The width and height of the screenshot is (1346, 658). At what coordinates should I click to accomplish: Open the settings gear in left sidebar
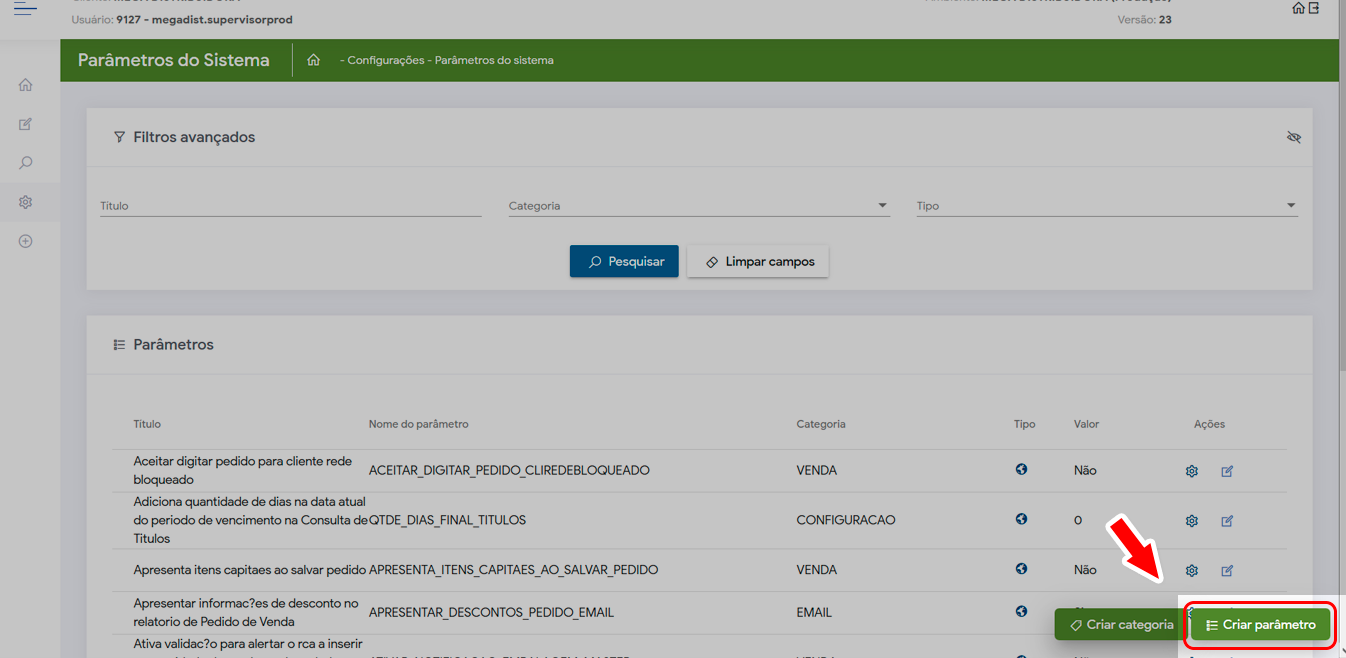click(26, 202)
